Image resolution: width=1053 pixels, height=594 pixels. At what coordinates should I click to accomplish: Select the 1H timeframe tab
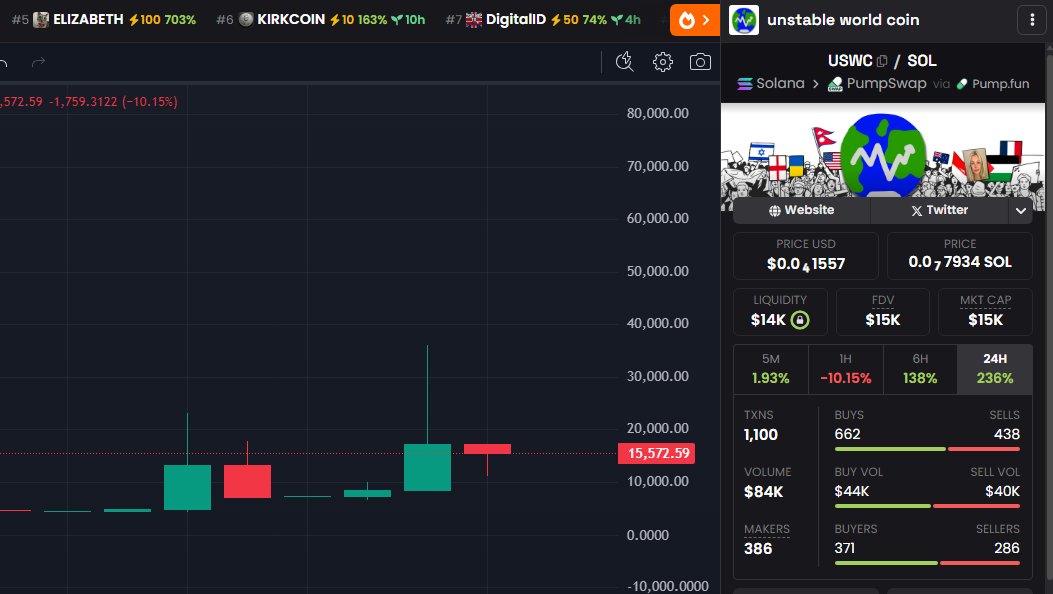(845, 369)
